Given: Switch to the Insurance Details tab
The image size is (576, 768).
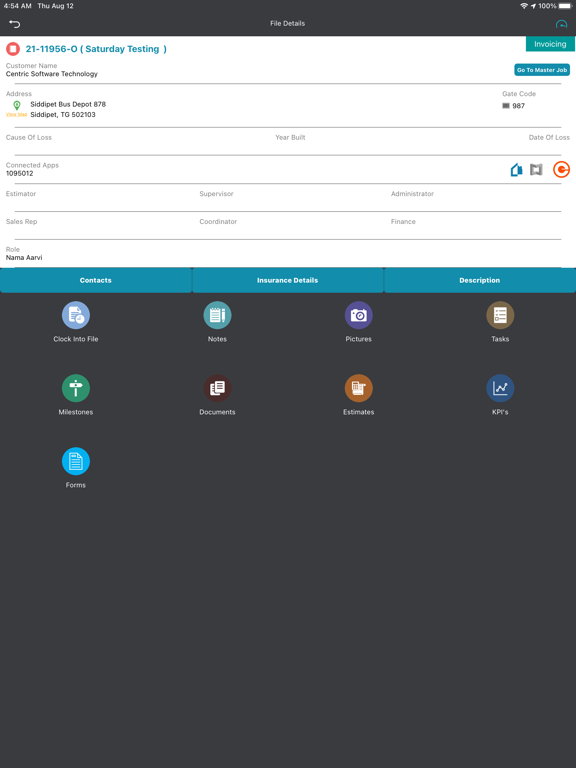Looking at the screenshot, I should 288,280.
